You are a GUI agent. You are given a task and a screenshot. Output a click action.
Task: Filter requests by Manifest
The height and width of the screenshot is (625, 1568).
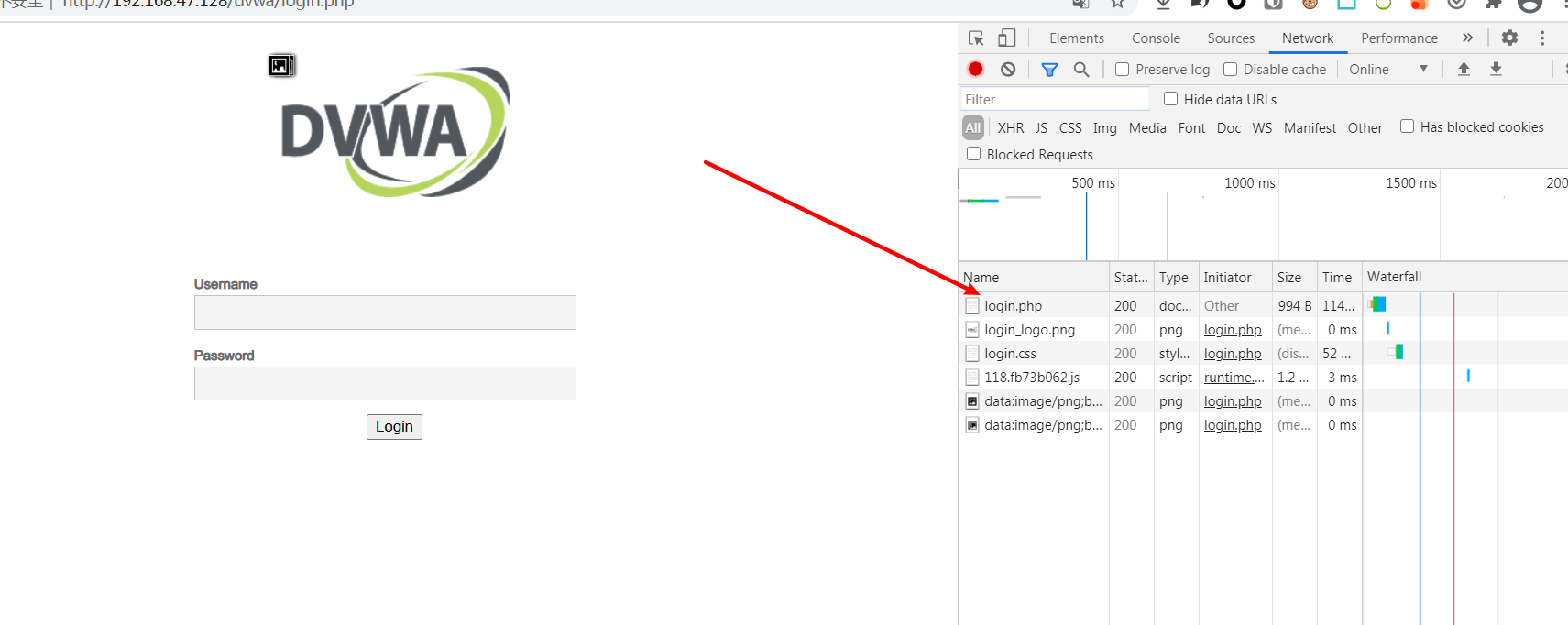point(1310,127)
